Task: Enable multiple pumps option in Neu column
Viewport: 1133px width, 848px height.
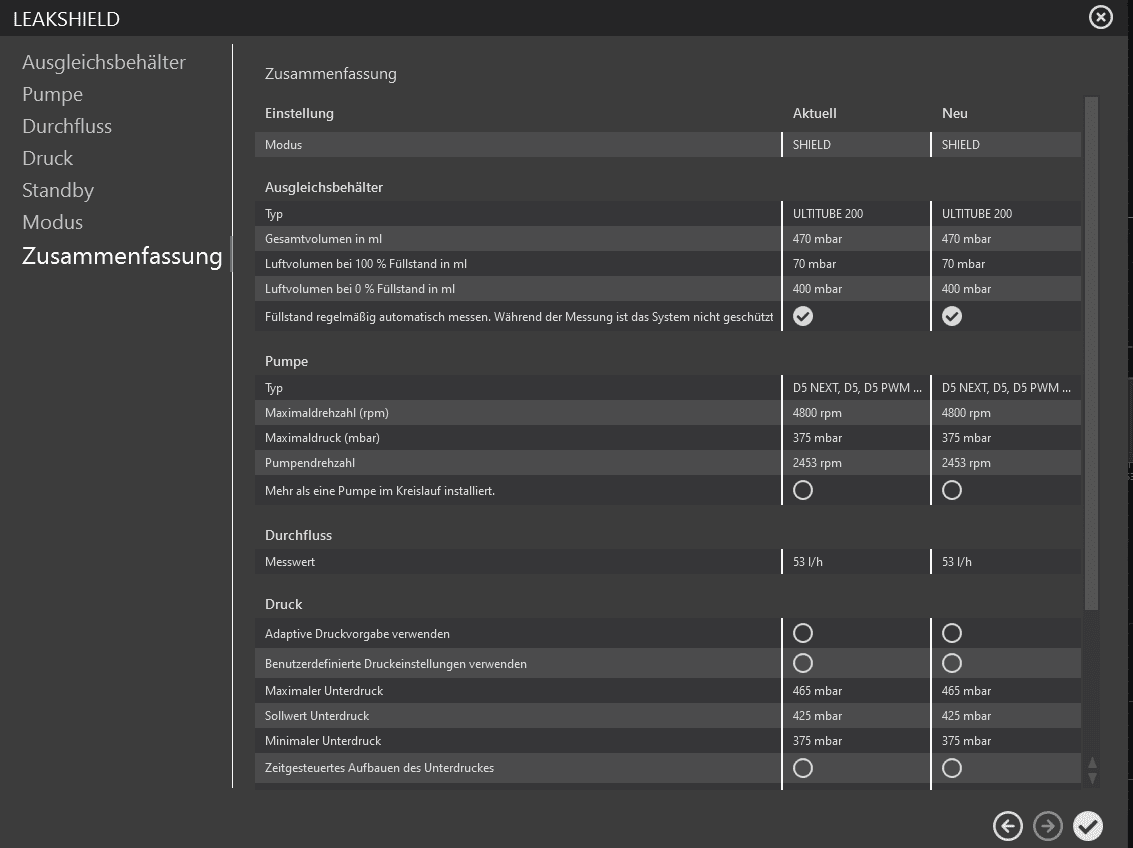Action: [952, 490]
